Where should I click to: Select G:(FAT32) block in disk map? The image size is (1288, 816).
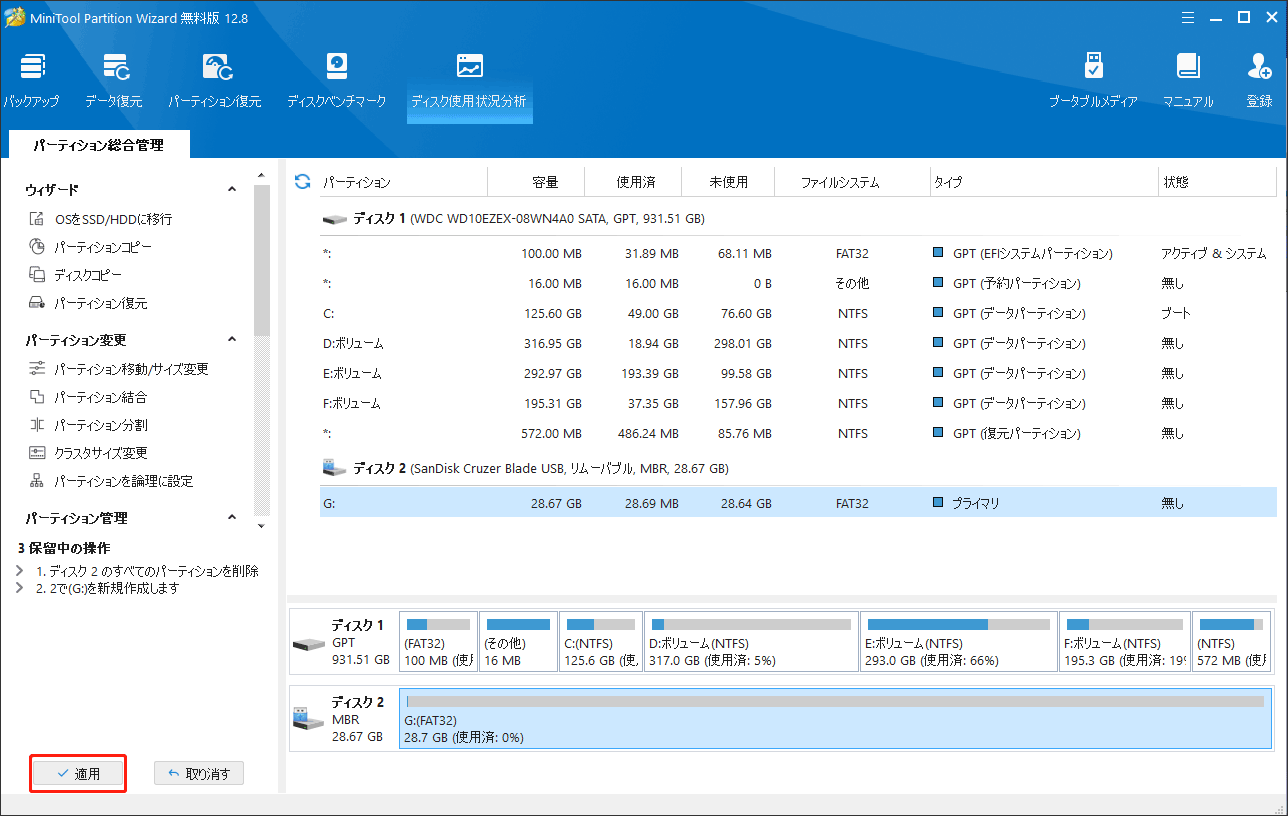(835, 717)
